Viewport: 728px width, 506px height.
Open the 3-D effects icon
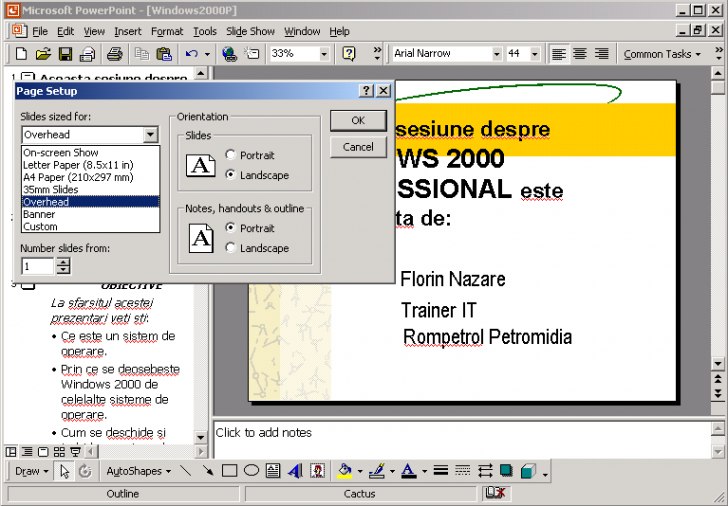pos(528,471)
